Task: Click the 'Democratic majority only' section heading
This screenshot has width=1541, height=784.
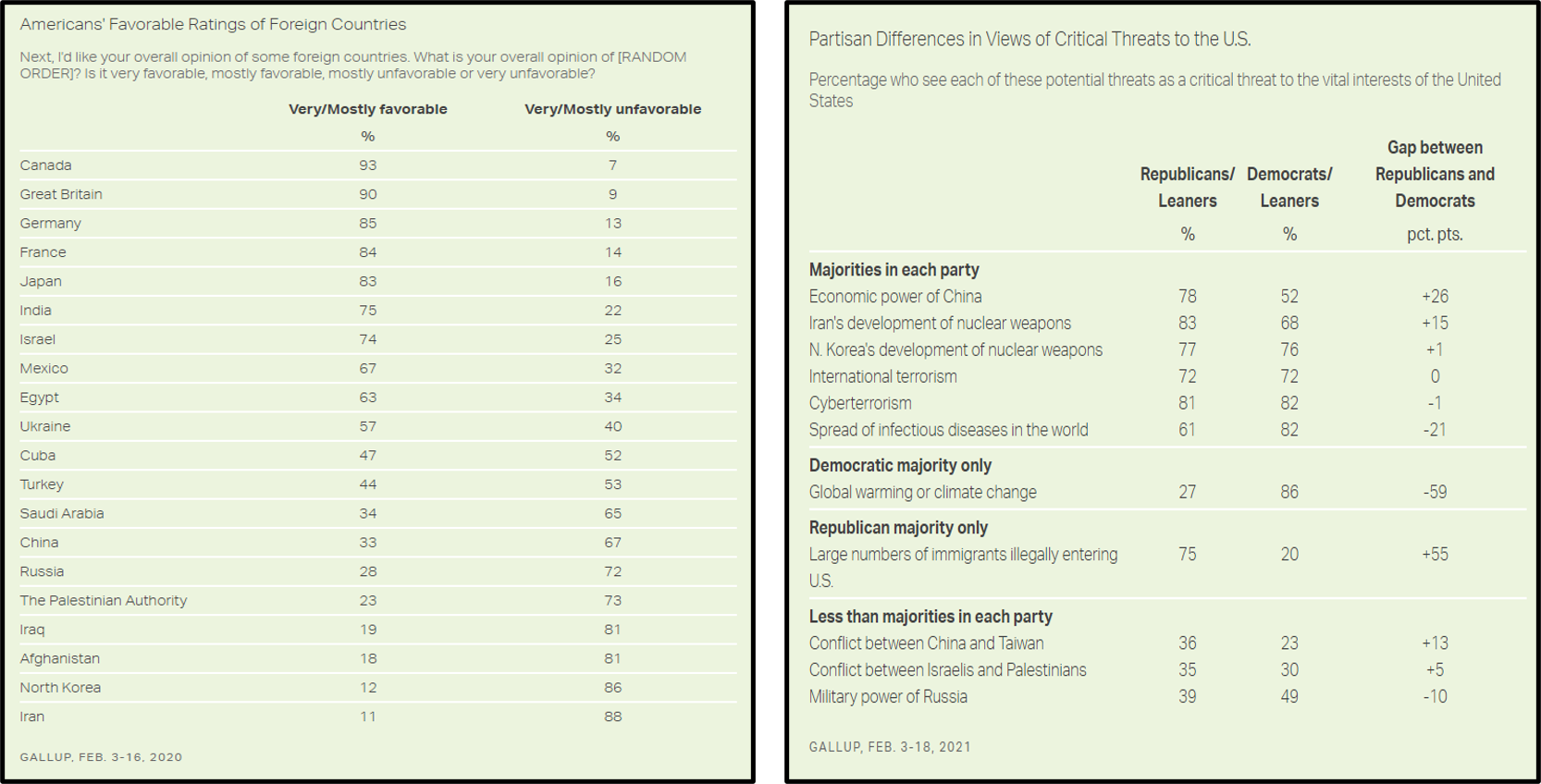Action: tap(900, 466)
